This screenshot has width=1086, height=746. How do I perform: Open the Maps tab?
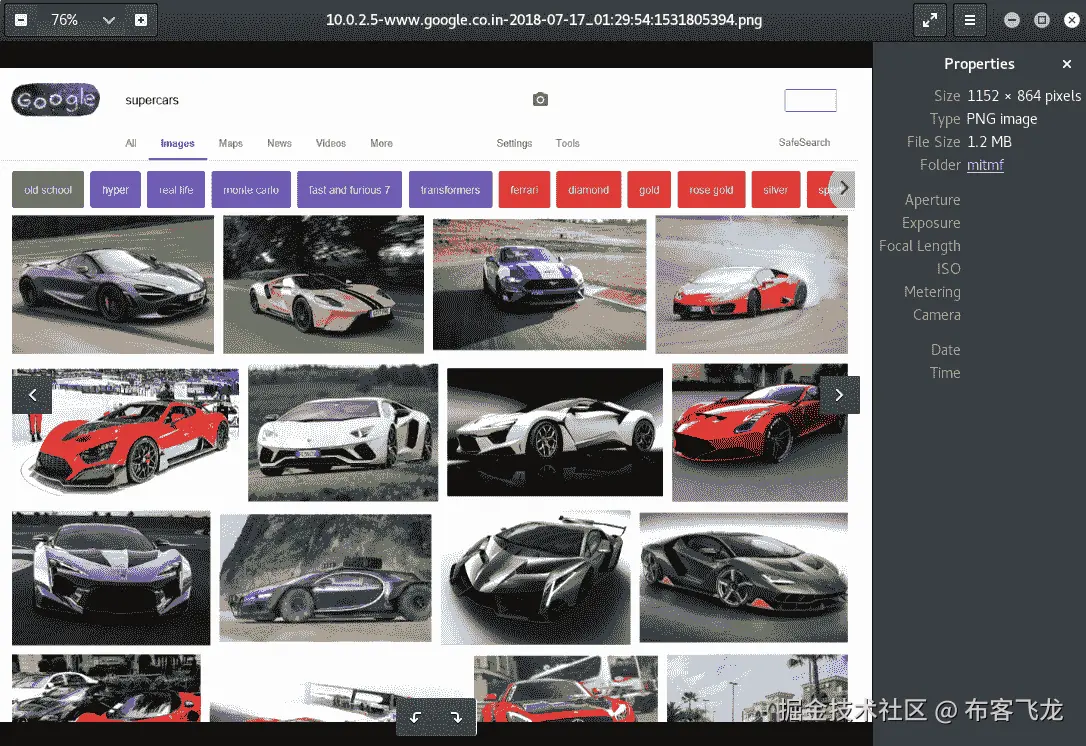pos(231,143)
